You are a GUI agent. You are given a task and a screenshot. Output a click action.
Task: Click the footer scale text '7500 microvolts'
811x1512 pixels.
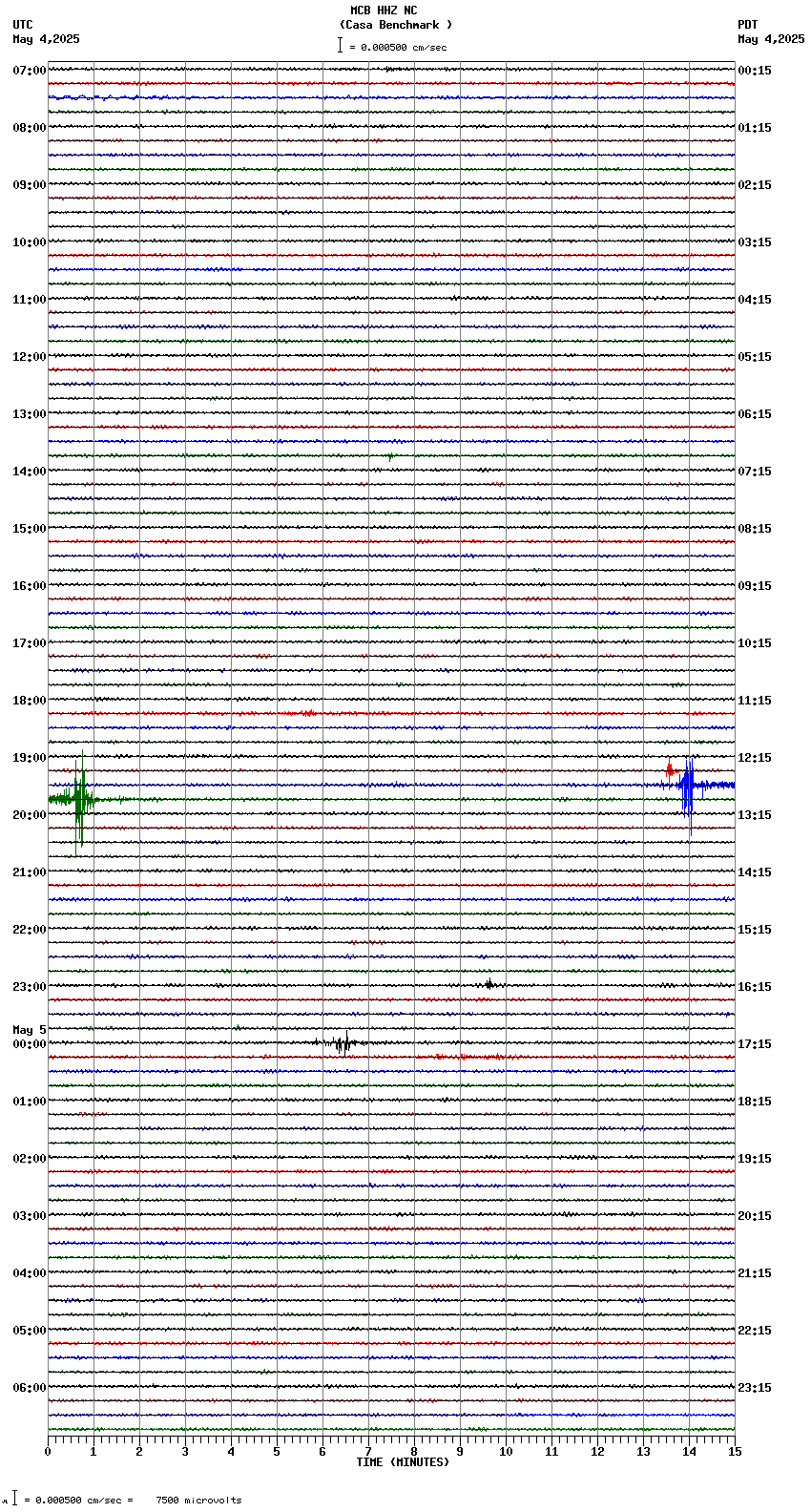[198, 1501]
